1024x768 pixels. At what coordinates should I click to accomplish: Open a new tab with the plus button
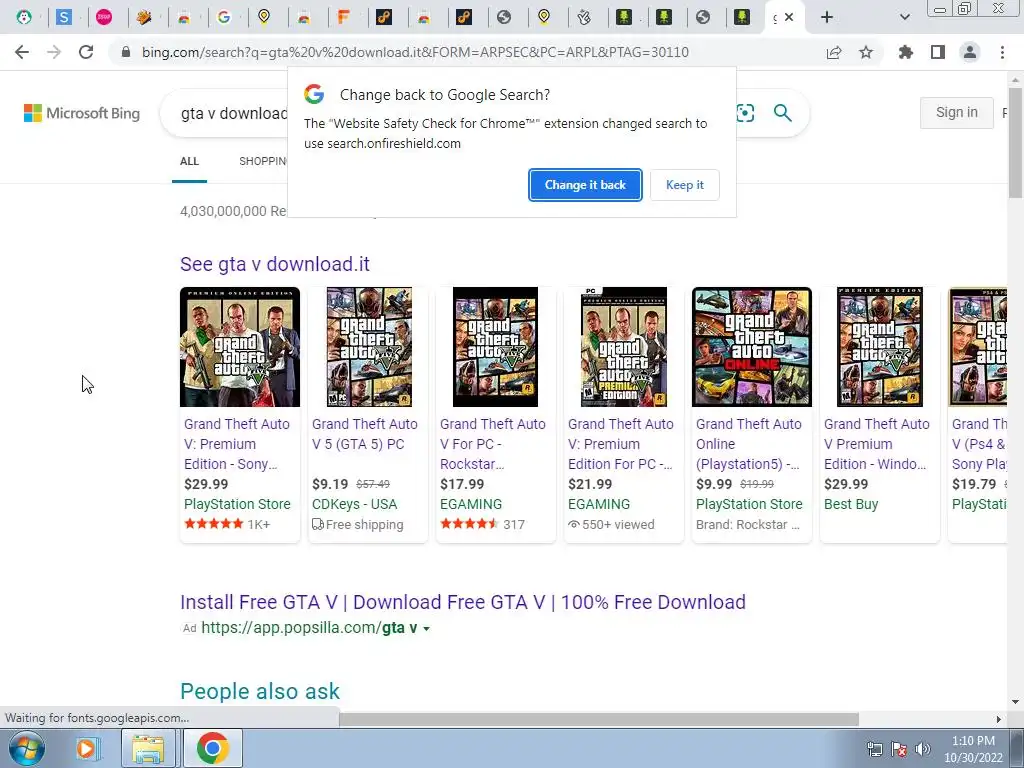click(x=827, y=18)
